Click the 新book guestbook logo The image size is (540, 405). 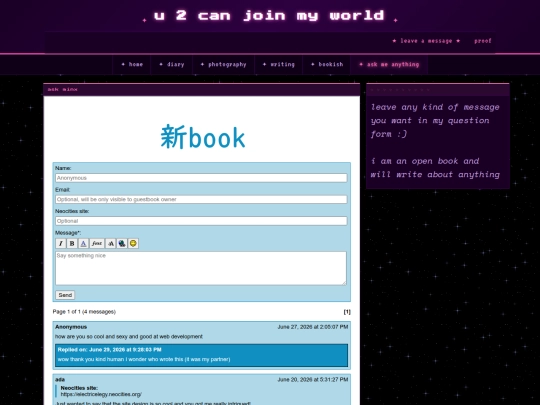[x=202, y=137]
